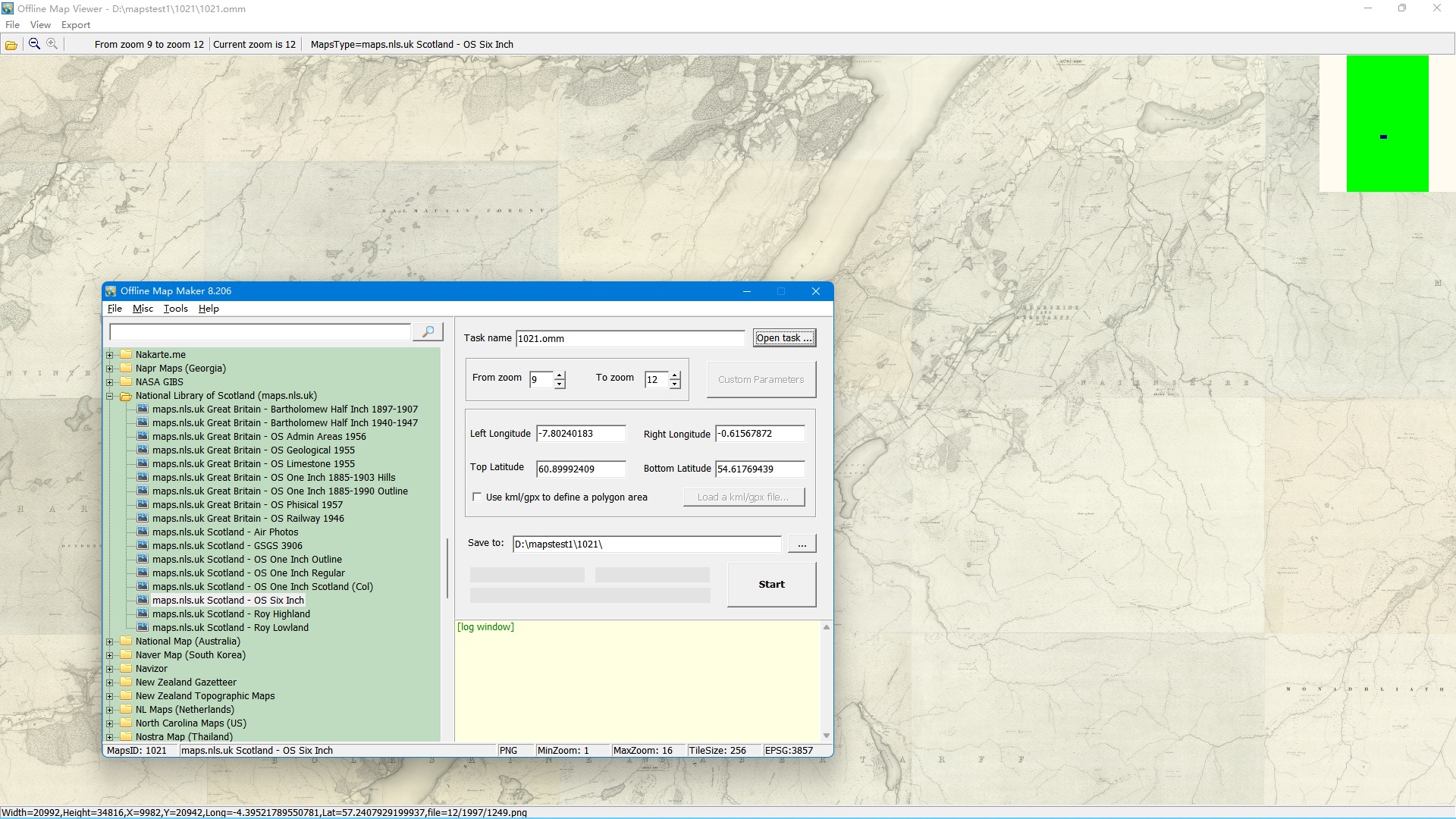Image resolution: width=1456 pixels, height=819 pixels.
Task: Click the Scotland Air Photos map icon
Action: 143,532
